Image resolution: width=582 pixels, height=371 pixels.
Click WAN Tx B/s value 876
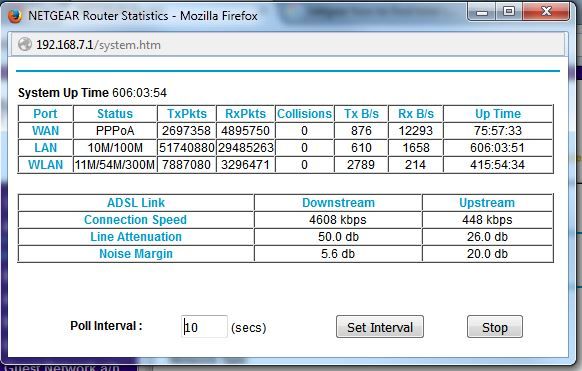(x=361, y=131)
